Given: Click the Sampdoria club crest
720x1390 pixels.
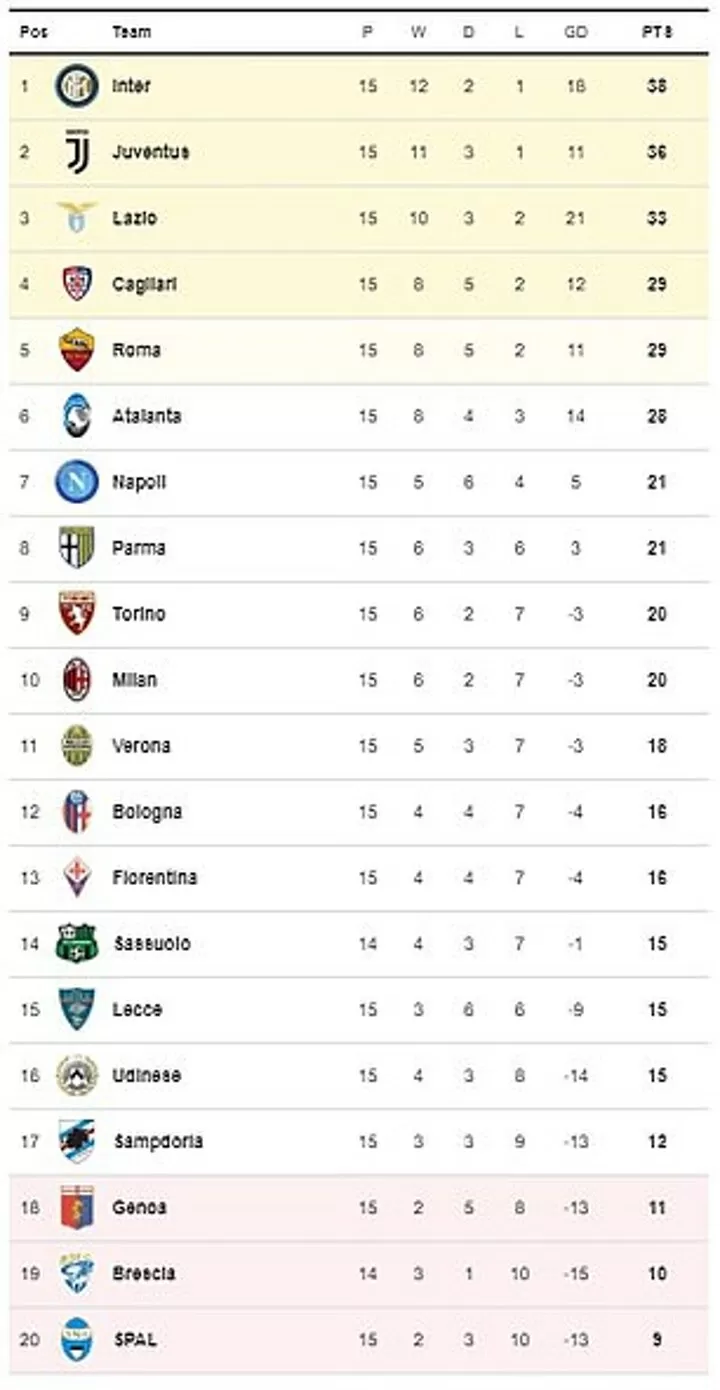Looking at the screenshot, I should (77, 1142).
